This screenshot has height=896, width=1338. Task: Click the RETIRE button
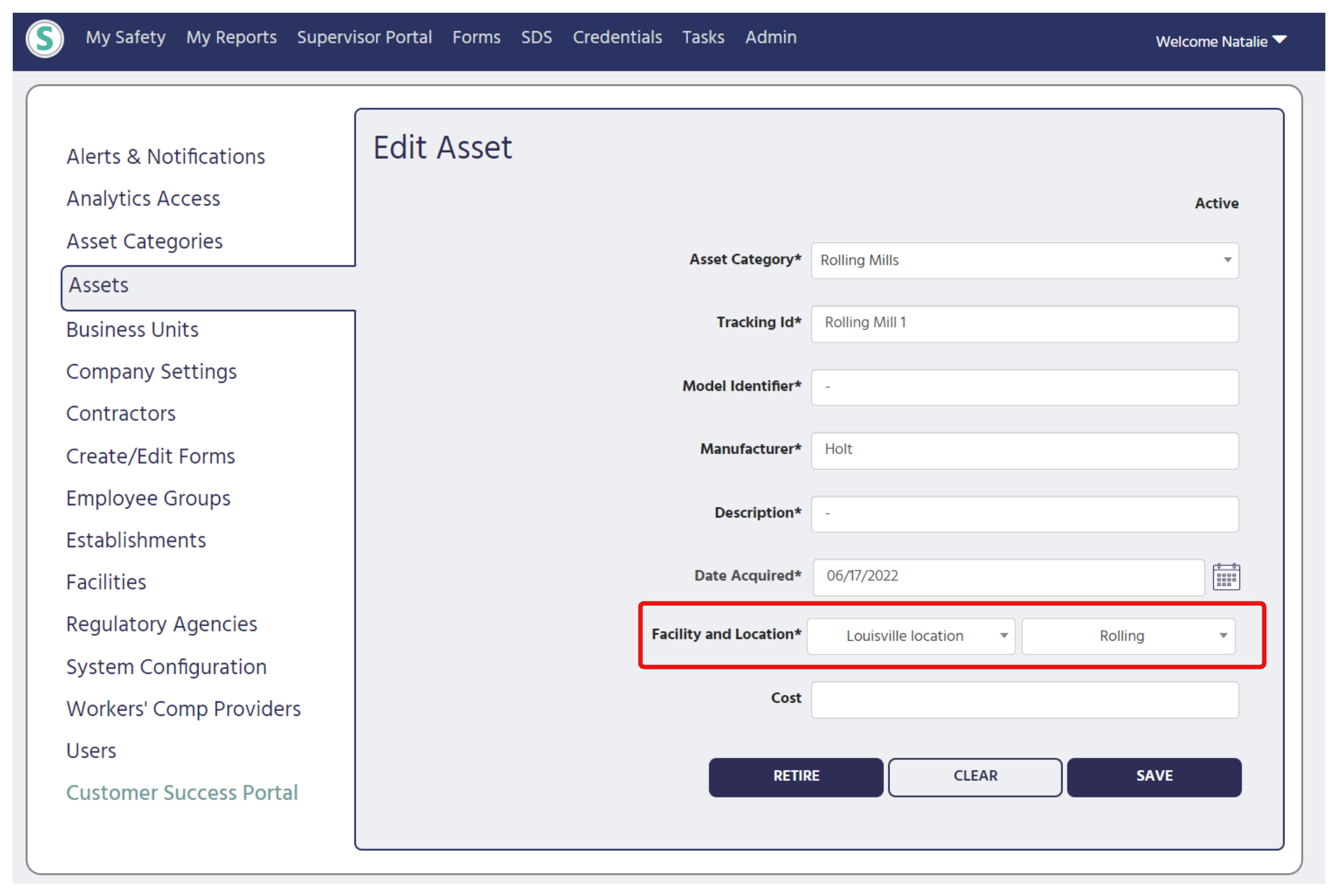point(796,776)
